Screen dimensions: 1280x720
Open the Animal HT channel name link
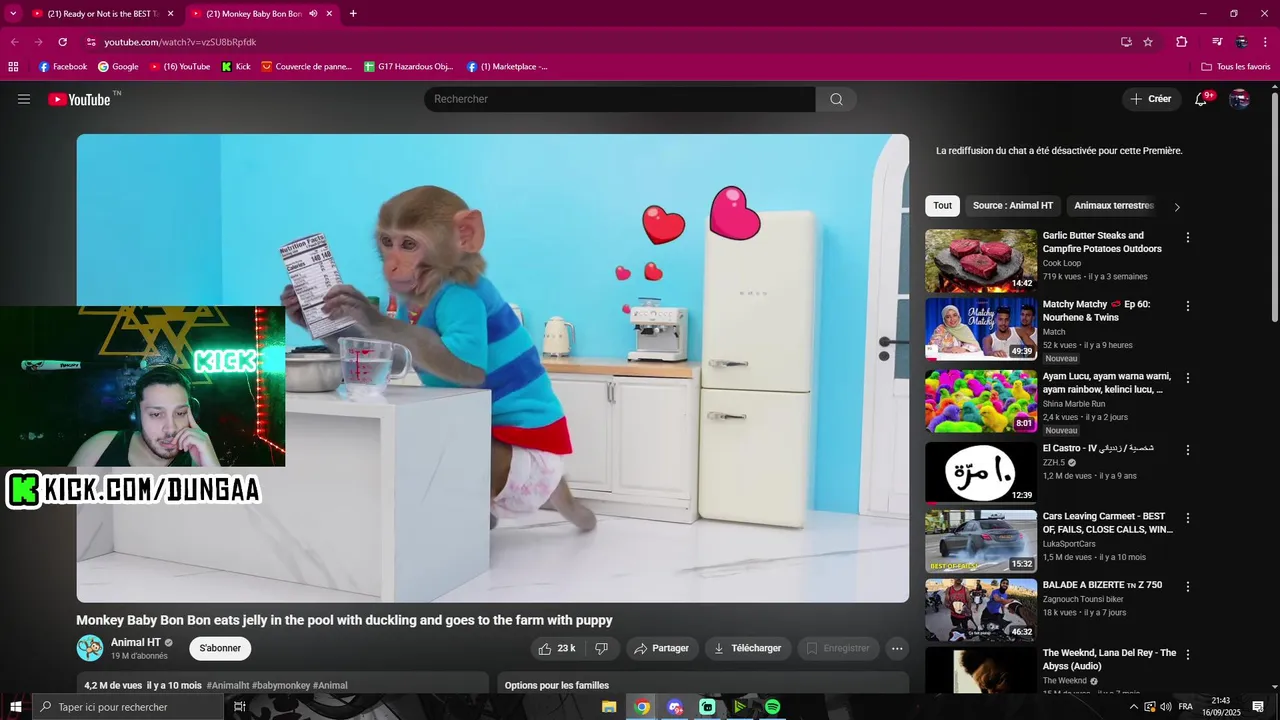[135, 642]
